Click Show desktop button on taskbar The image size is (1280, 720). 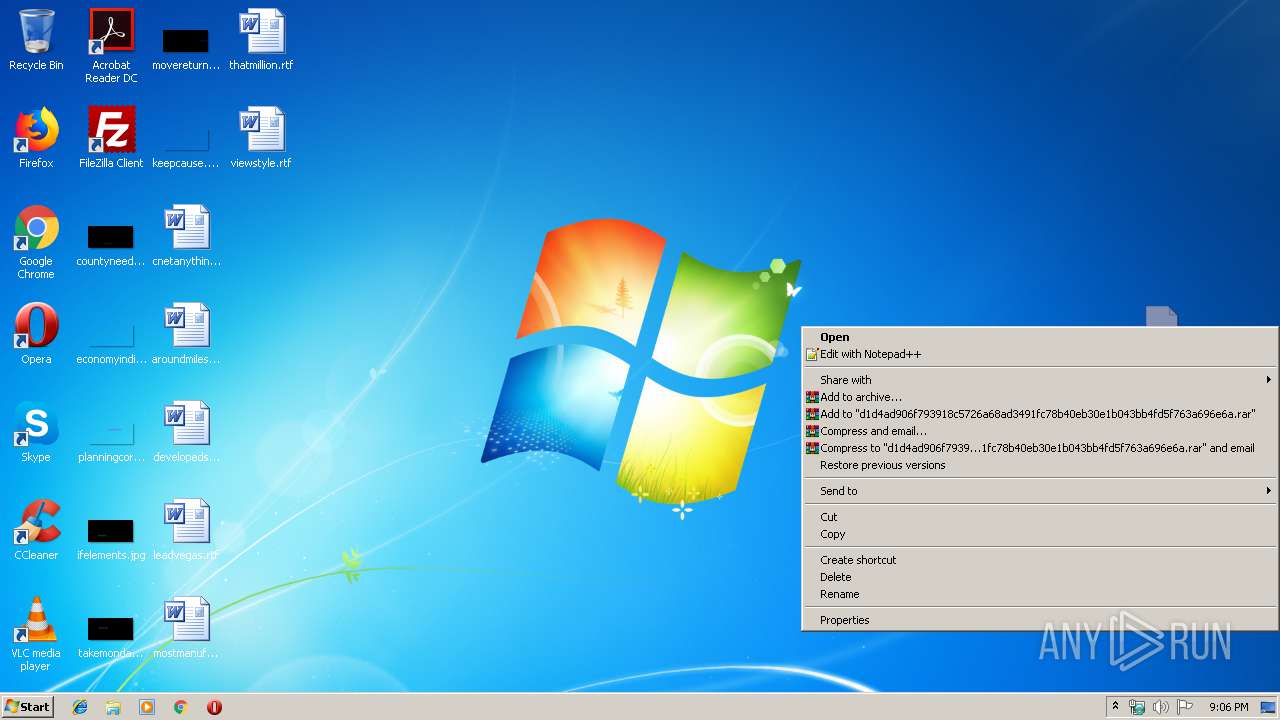[1268, 707]
